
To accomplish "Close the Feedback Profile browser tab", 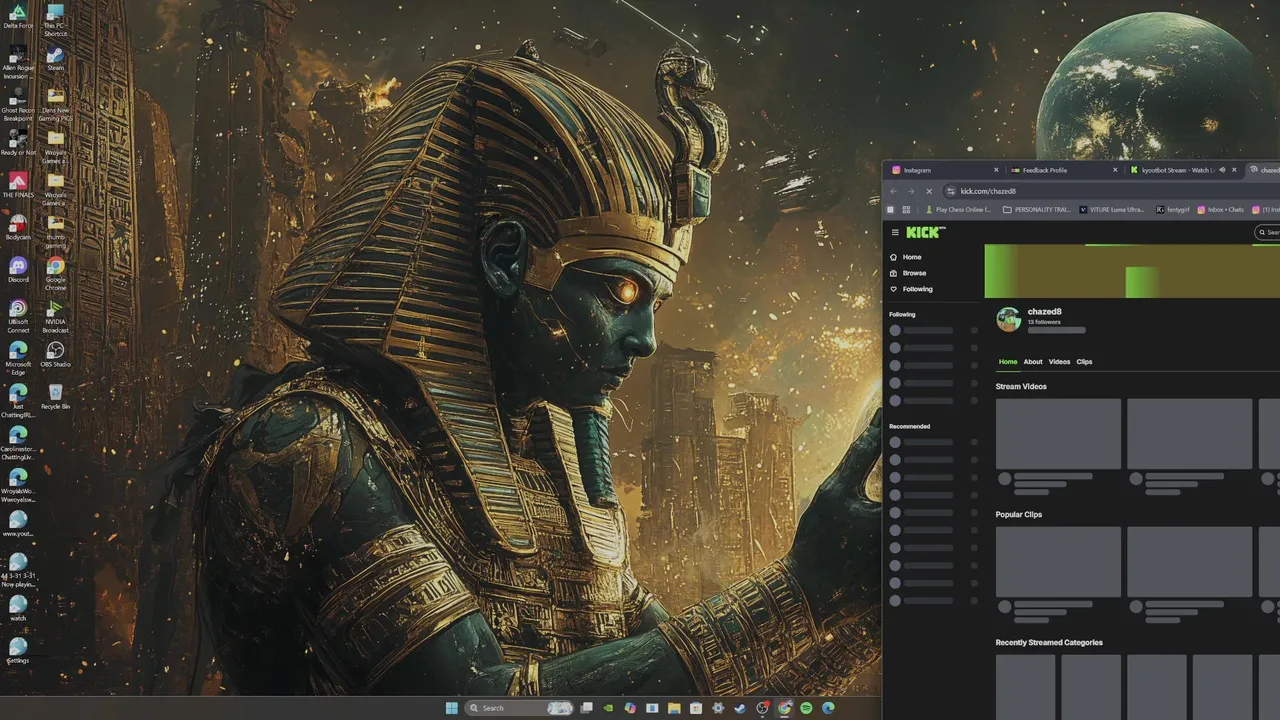I will [1115, 170].
